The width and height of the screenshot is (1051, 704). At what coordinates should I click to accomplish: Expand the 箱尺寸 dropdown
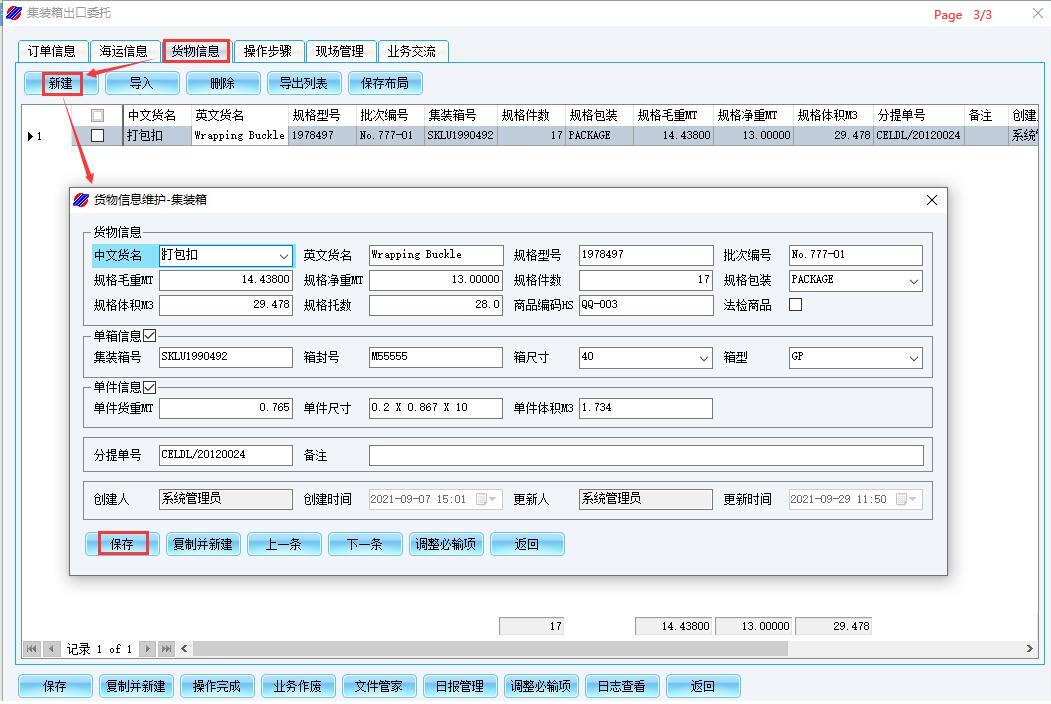pos(703,358)
